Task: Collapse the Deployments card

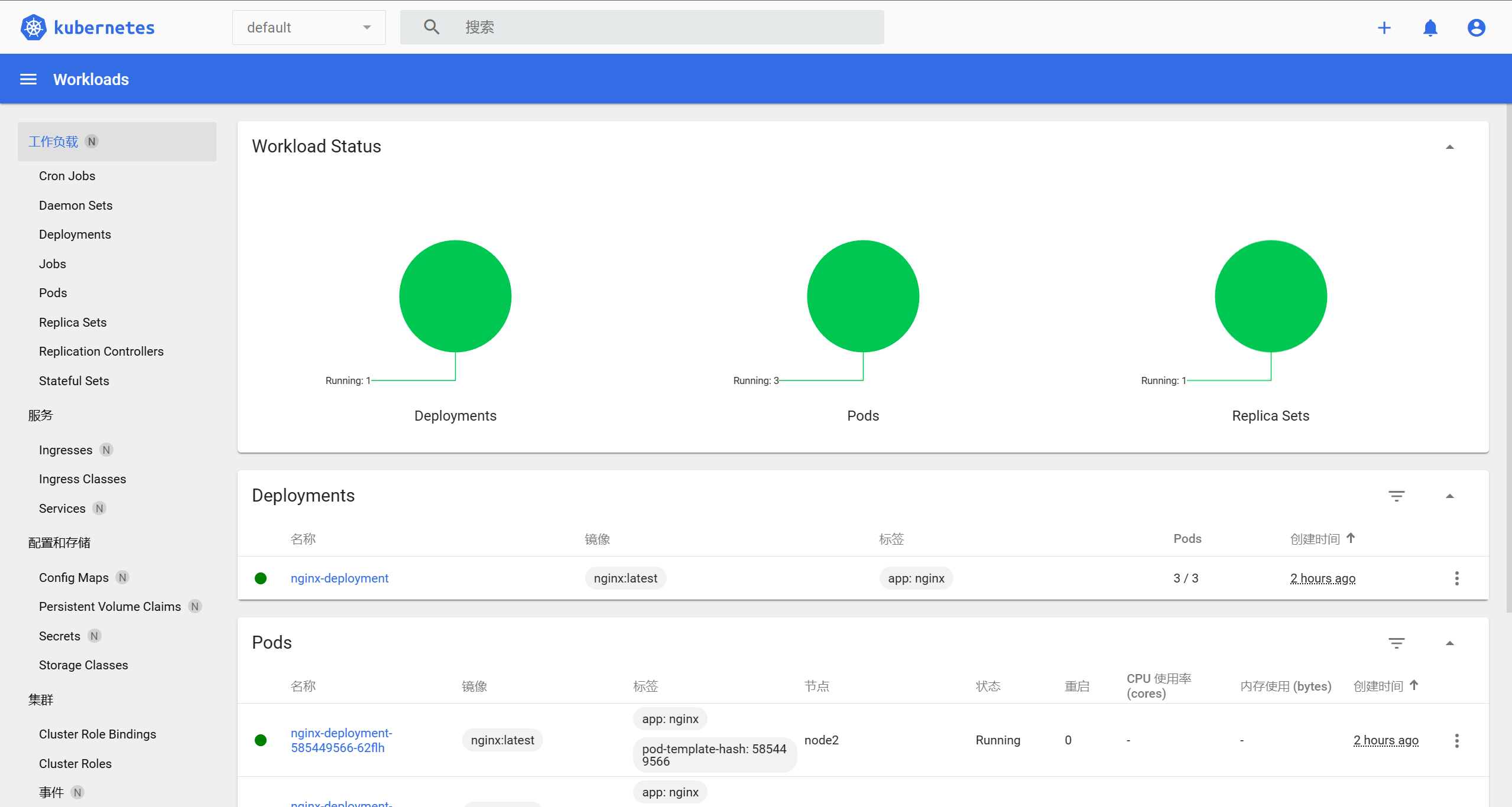Action: 1450,496
